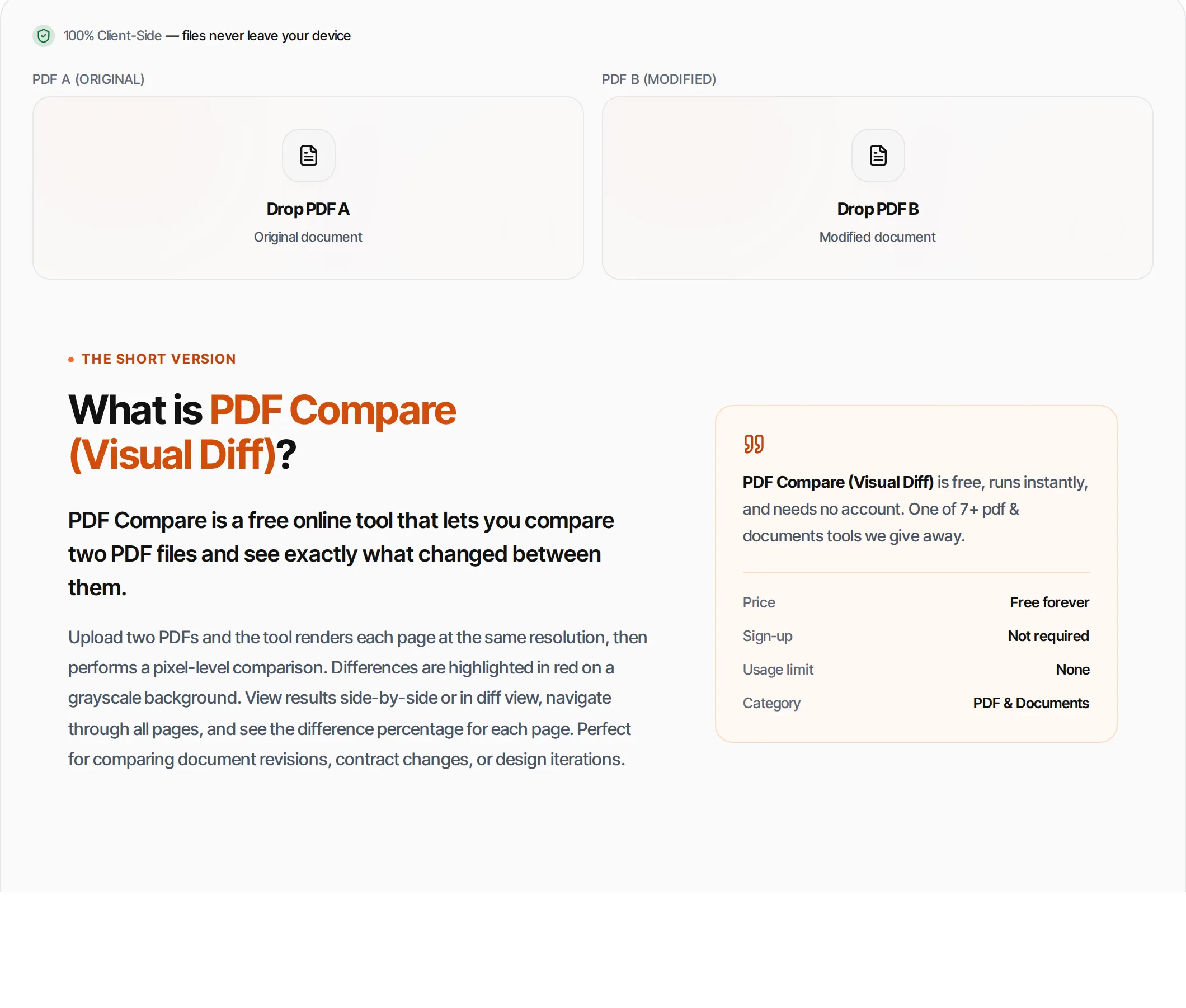Image resolution: width=1186 pixels, height=1008 pixels.
Task: Click the bold 'PDF Compare is a free online tool' summary
Action: (341, 554)
